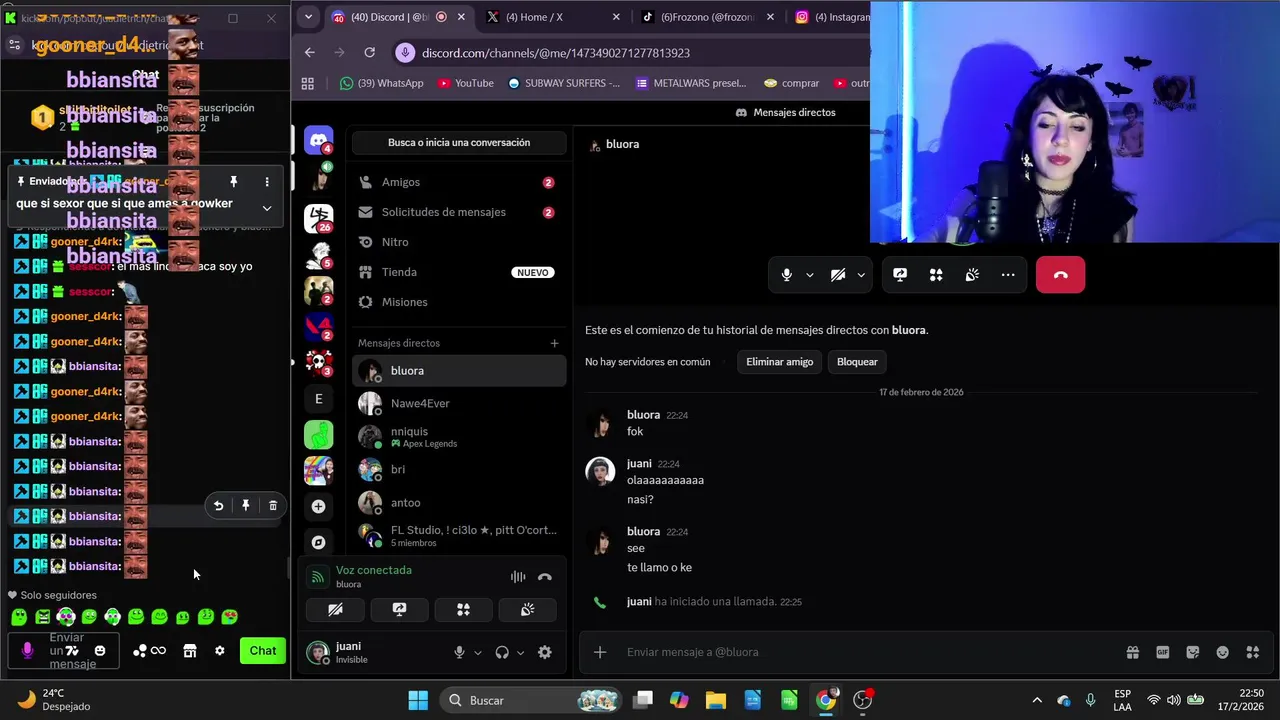Hang up the call with red phone button
Screen dimensions: 1280x720
[1060, 275]
